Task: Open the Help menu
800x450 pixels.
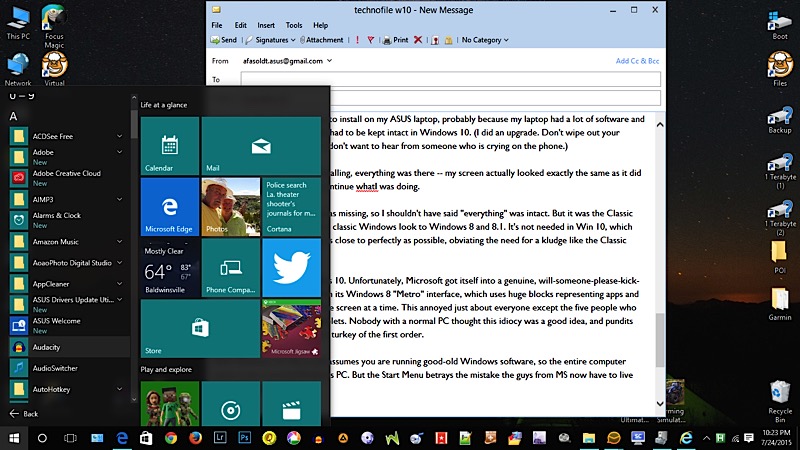Action: pyautogui.click(x=320, y=25)
